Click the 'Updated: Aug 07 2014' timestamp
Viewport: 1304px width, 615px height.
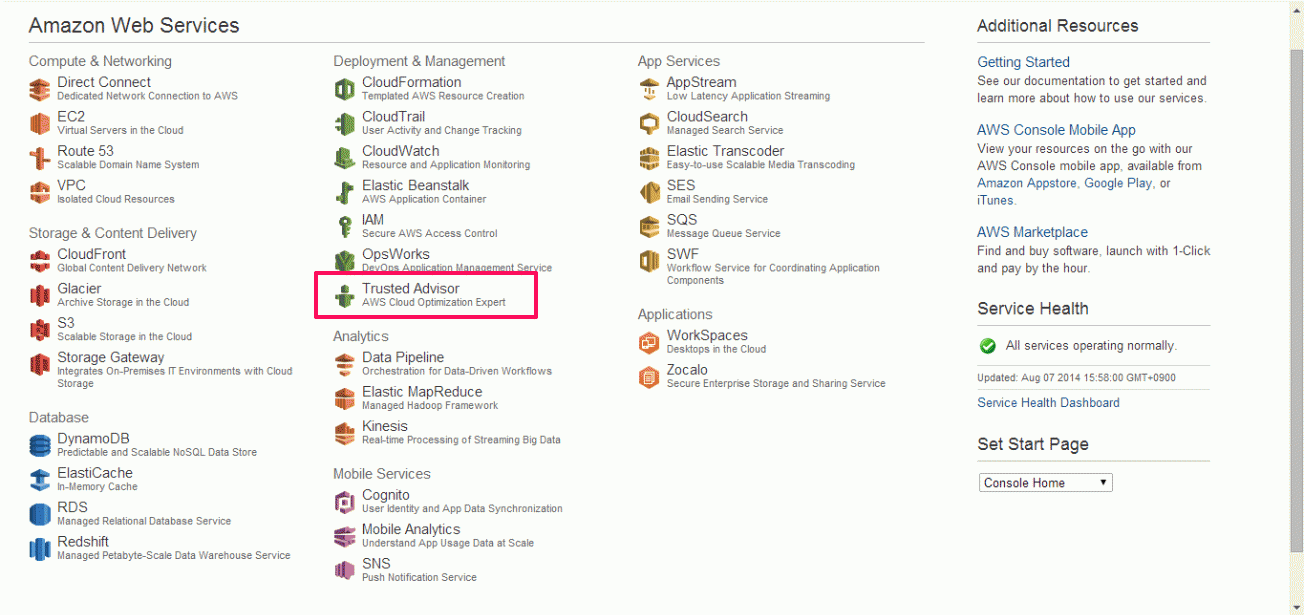(x=1076, y=377)
